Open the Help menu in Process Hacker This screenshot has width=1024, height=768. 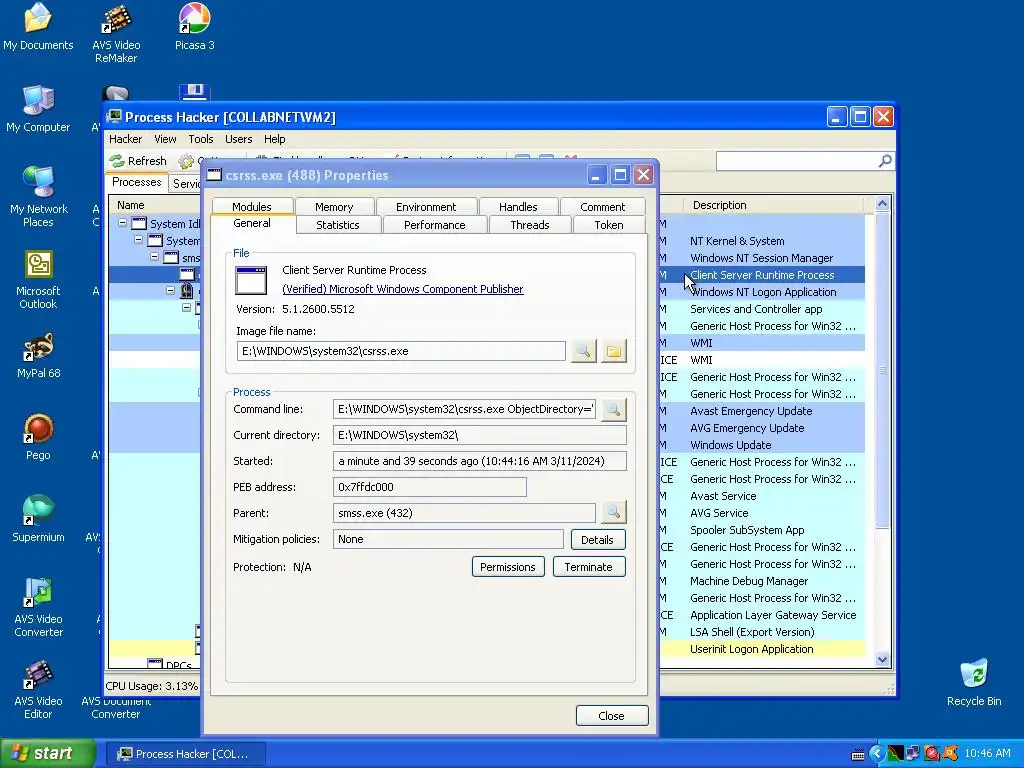click(274, 139)
